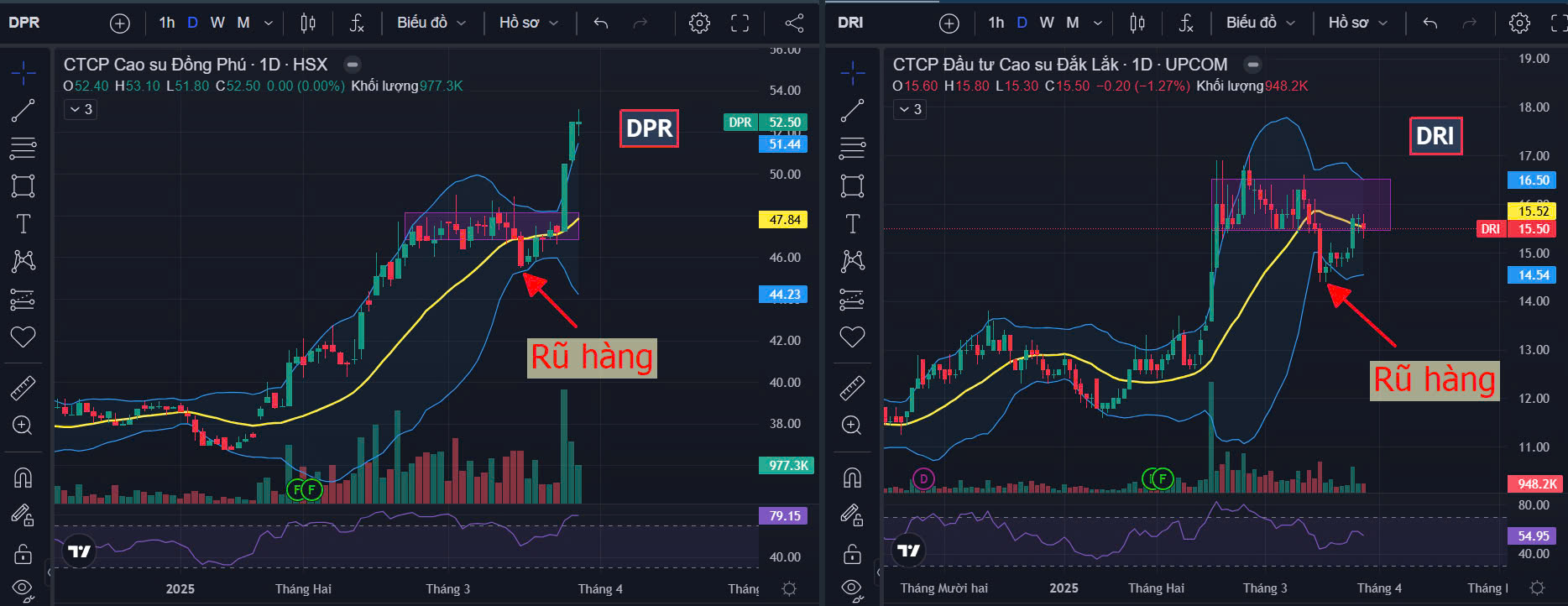Select the text tool in DRI sidebar

coord(853,223)
